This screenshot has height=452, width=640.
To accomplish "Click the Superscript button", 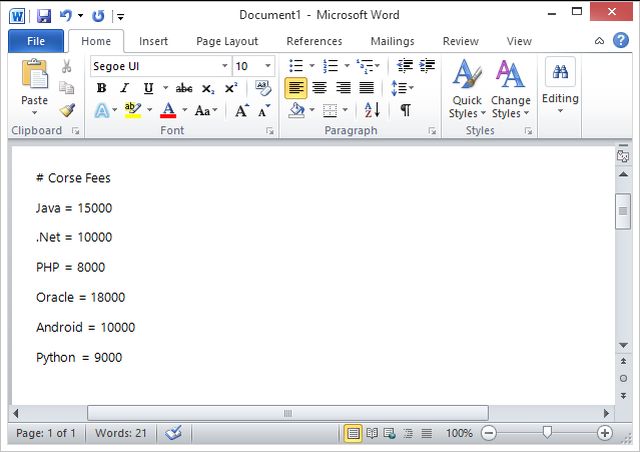I will coord(231,88).
